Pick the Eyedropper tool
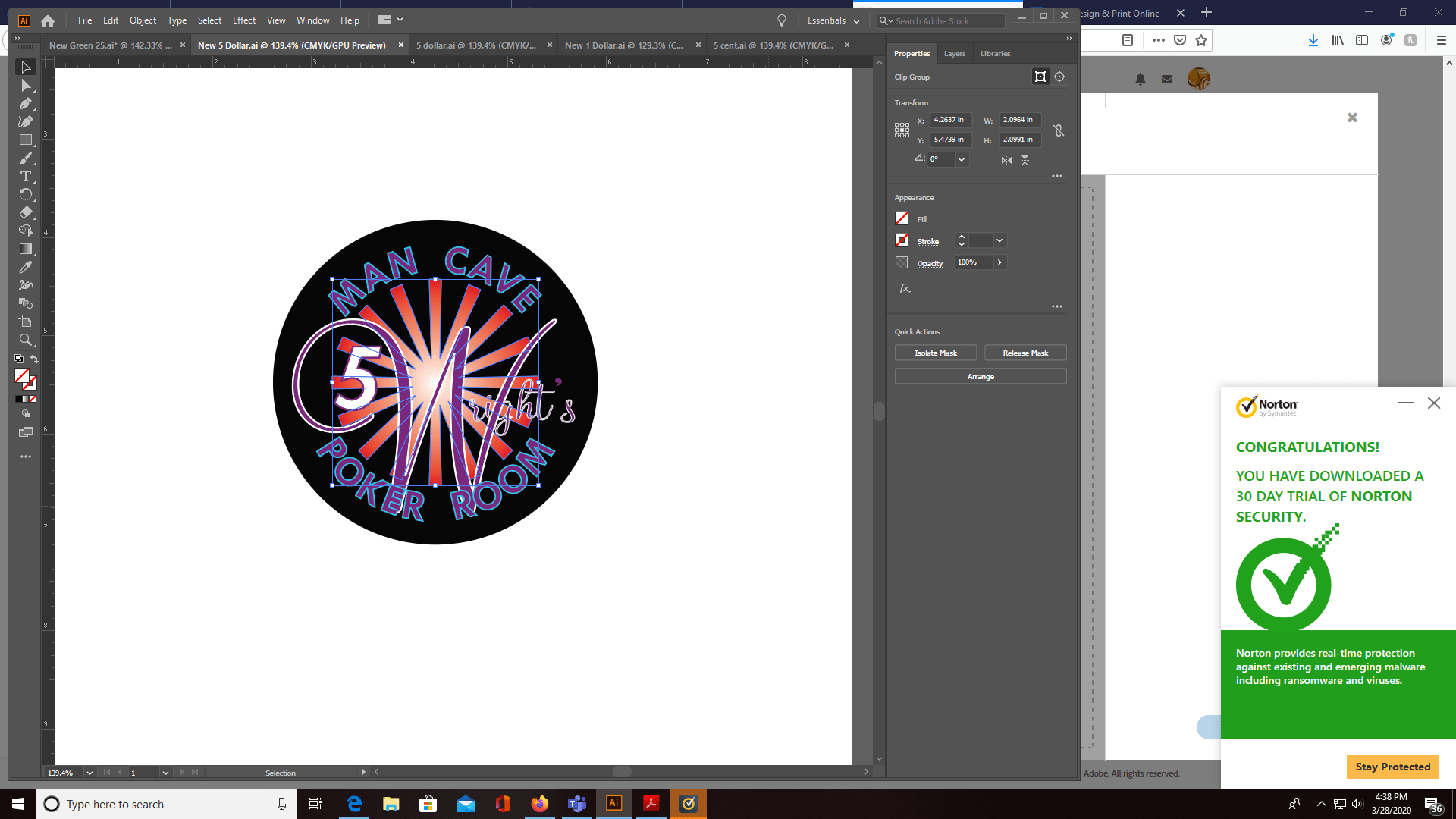Image resolution: width=1456 pixels, height=819 pixels. [25, 267]
